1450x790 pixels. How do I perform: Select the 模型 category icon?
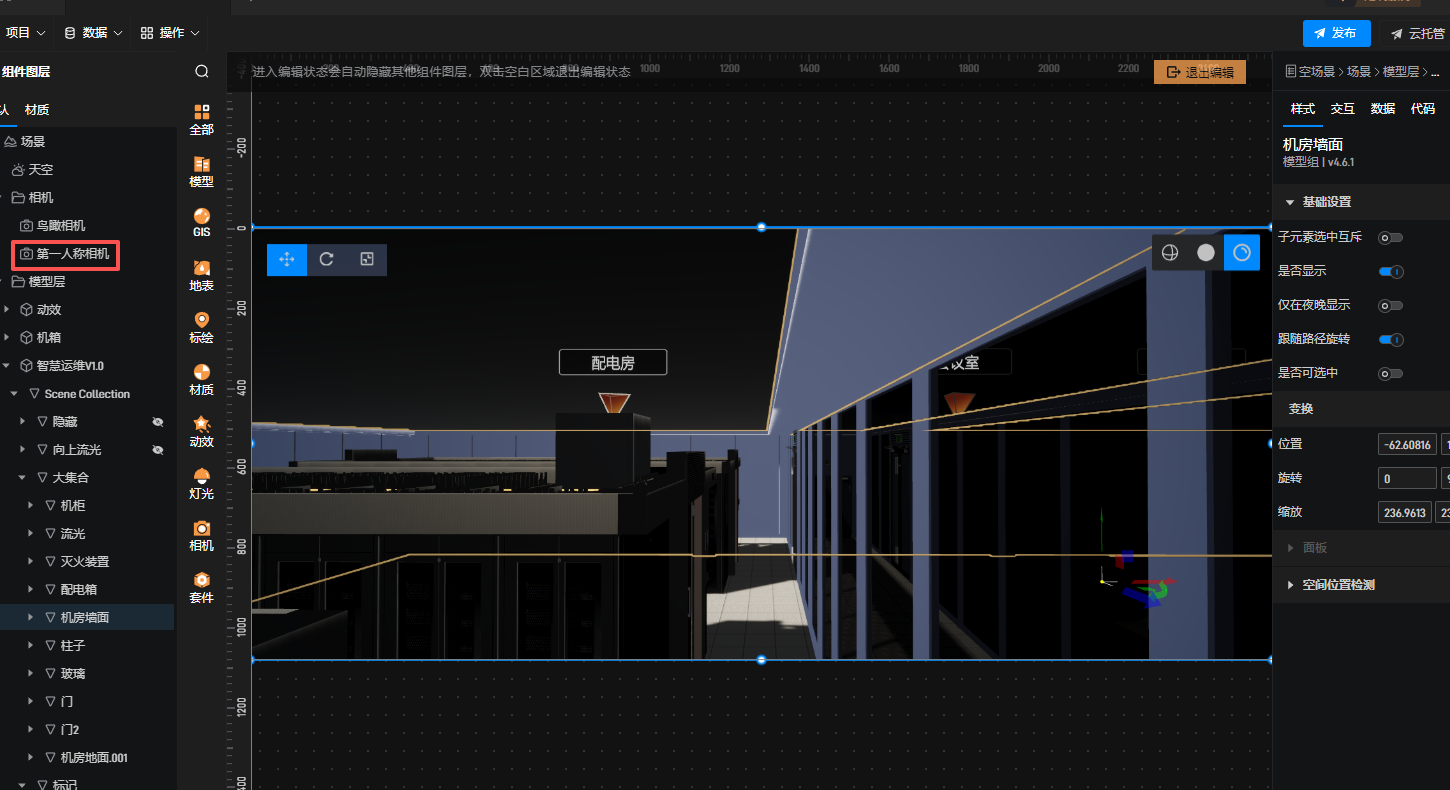pos(202,171)
